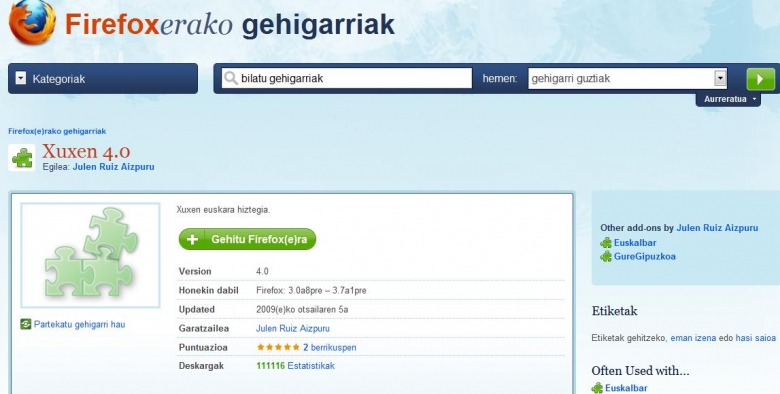
Task: Expand the Kategoriak dropdown menu
Action: [x=103, y=79]
